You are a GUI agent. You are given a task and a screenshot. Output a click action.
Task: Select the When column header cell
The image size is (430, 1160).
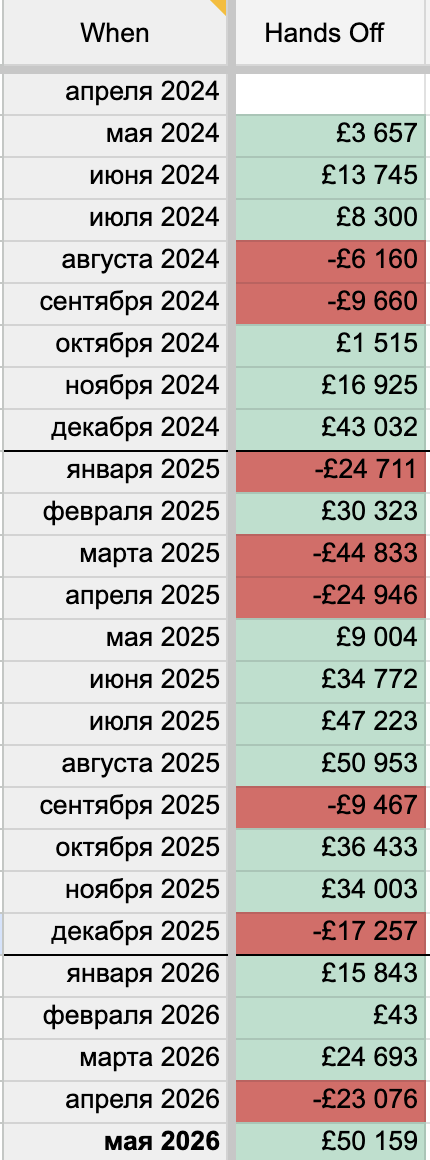(x=115, y=33)
